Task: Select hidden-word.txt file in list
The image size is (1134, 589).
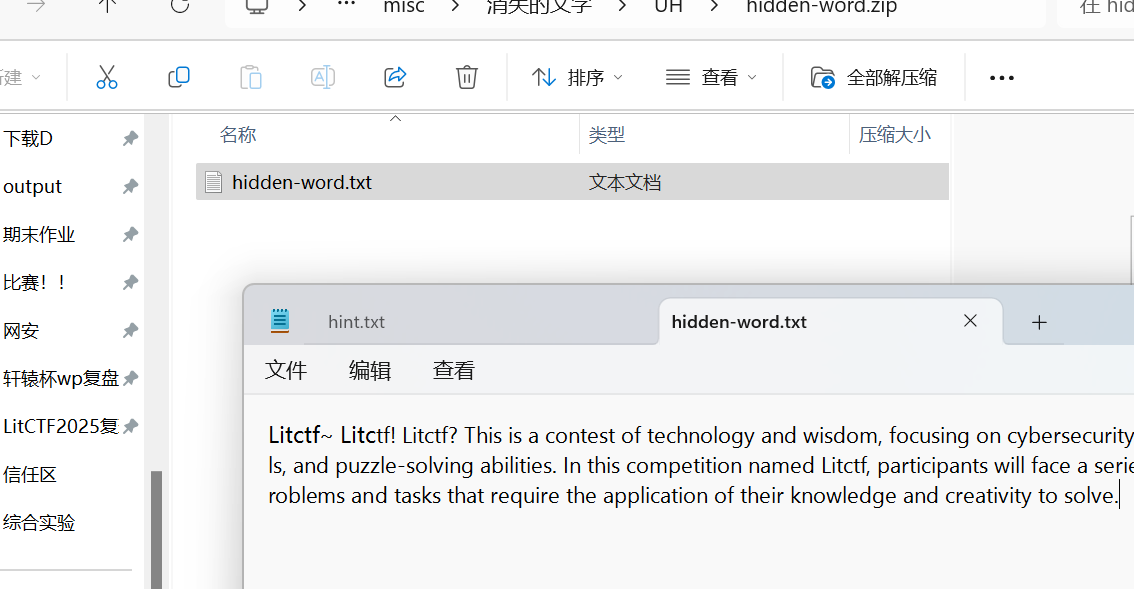Action: 572,182
